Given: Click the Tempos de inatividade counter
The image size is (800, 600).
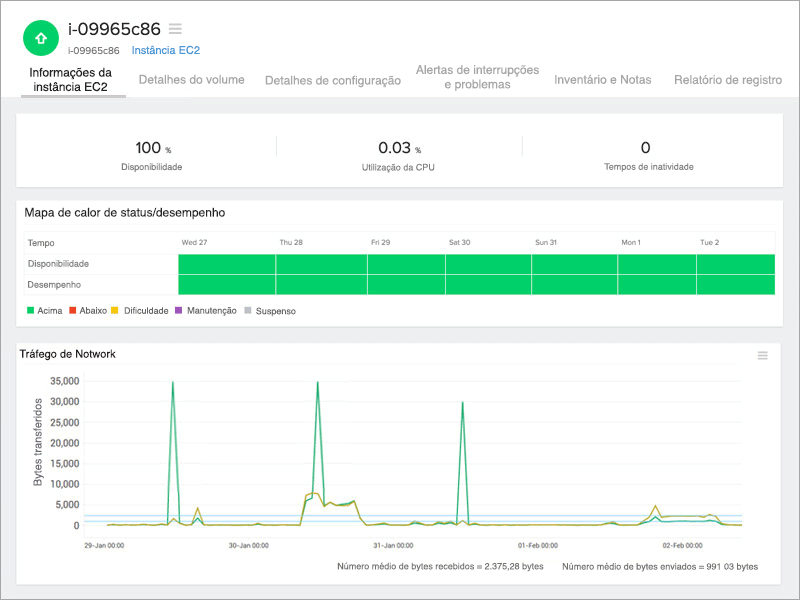Looking at the screenshot, I should tap(651, 146).
